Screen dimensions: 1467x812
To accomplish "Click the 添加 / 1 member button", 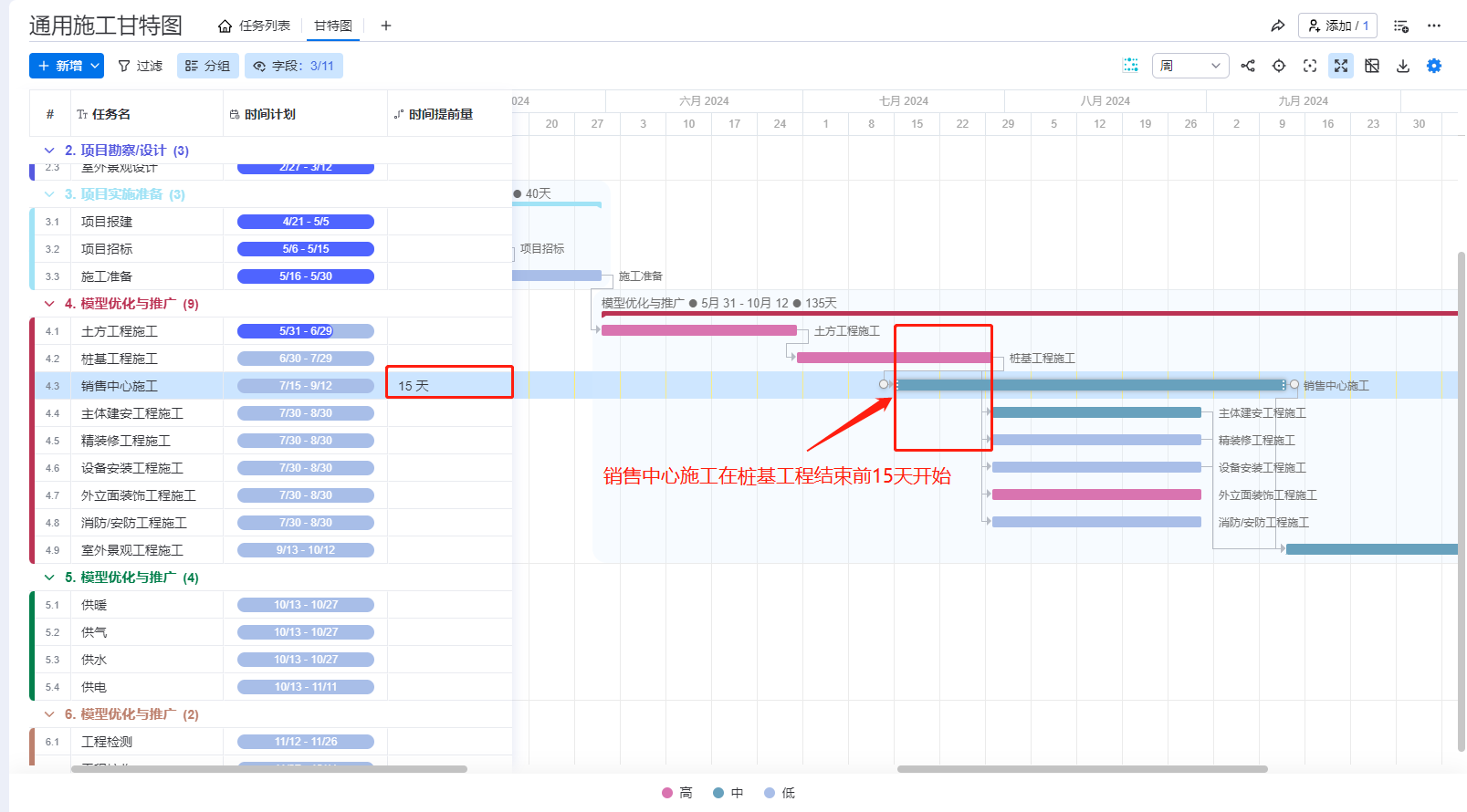I will coord(1337,26).
